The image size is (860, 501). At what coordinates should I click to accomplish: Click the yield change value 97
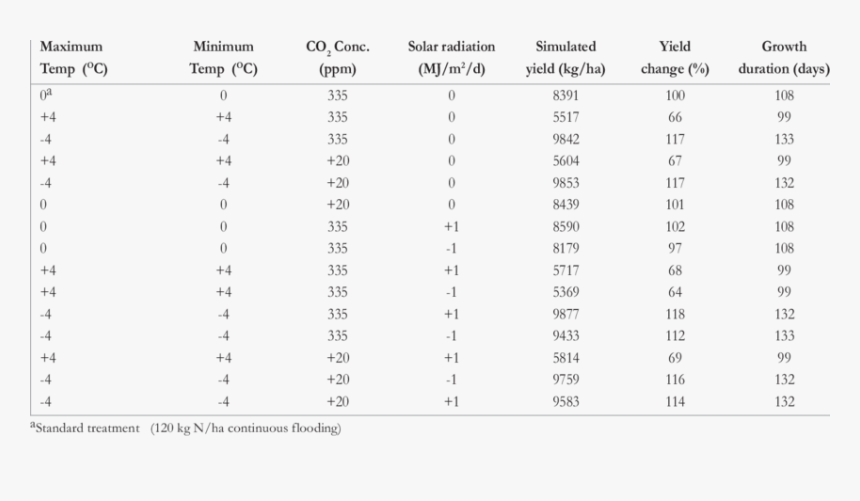tap(675, 248)
